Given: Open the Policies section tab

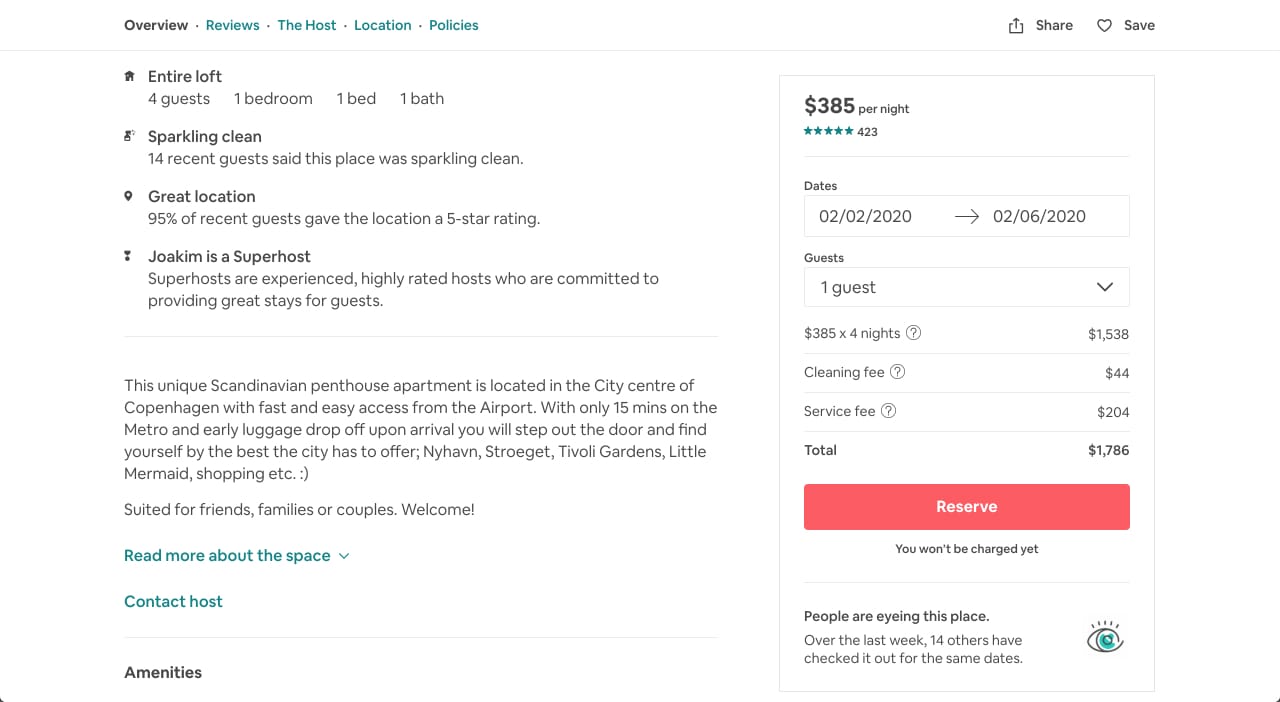Looking at the screenshot, I should [x=454, y=25].
